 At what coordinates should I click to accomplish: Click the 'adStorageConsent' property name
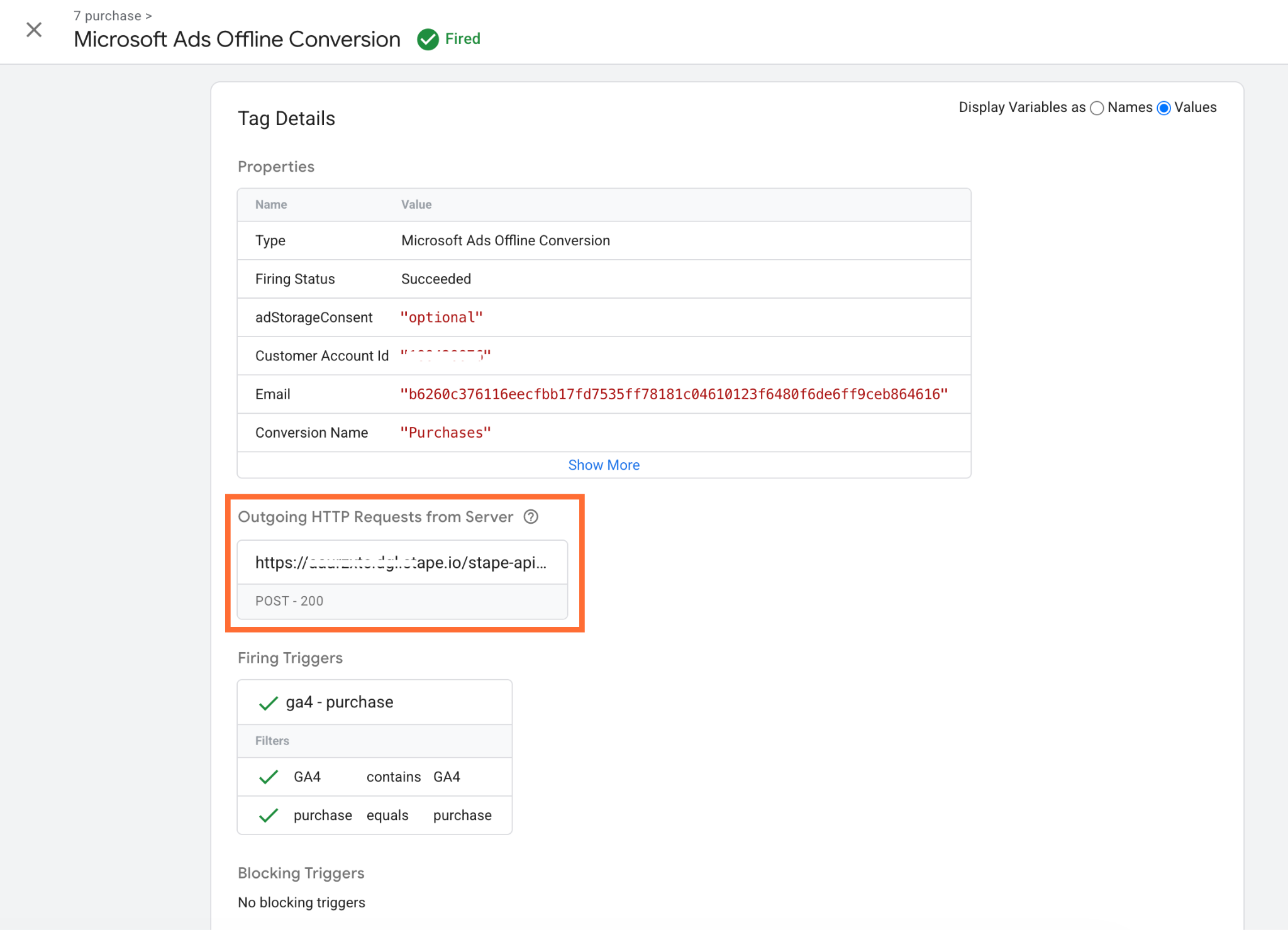(x=314, y=318)
